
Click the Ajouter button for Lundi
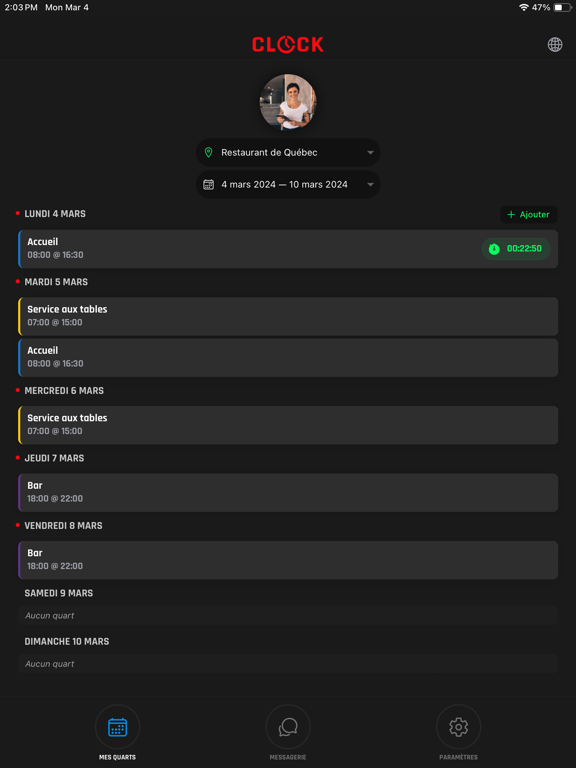528,215
